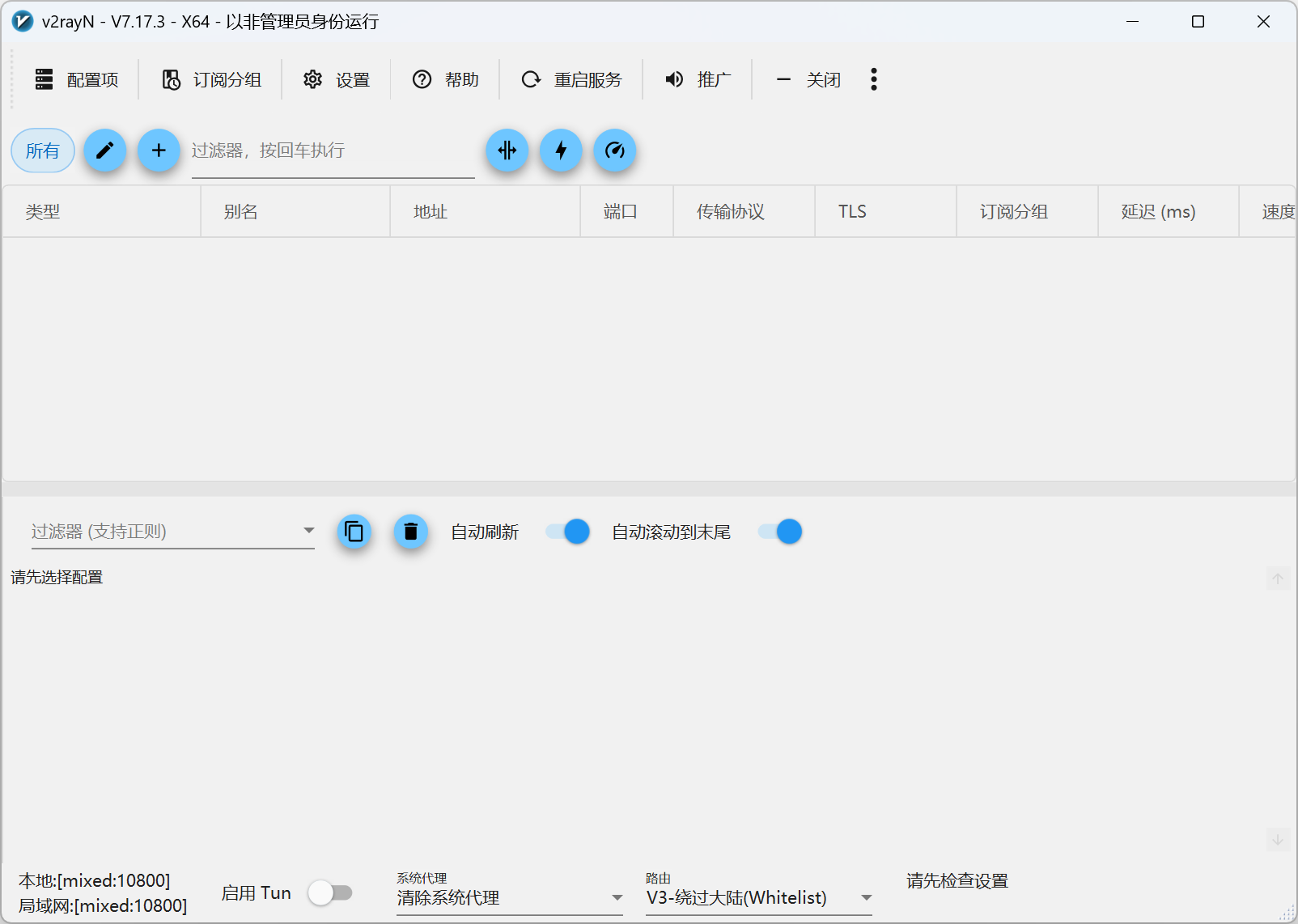Open the 设置 menu

click(337, 79)
